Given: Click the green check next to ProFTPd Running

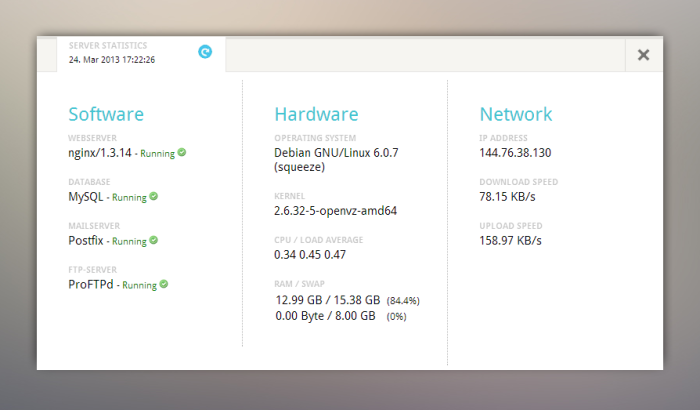Looking at the screenshot, I should 164,284.
